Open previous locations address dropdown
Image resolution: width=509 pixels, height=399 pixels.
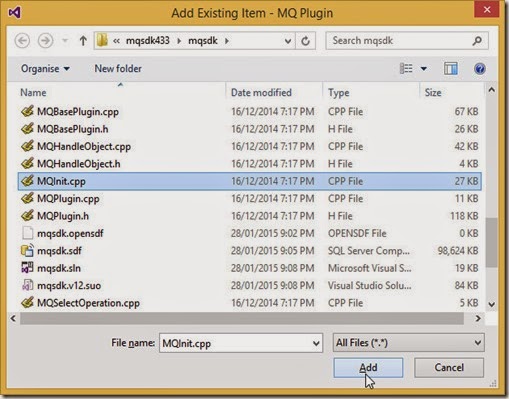(x=288, y=41)
